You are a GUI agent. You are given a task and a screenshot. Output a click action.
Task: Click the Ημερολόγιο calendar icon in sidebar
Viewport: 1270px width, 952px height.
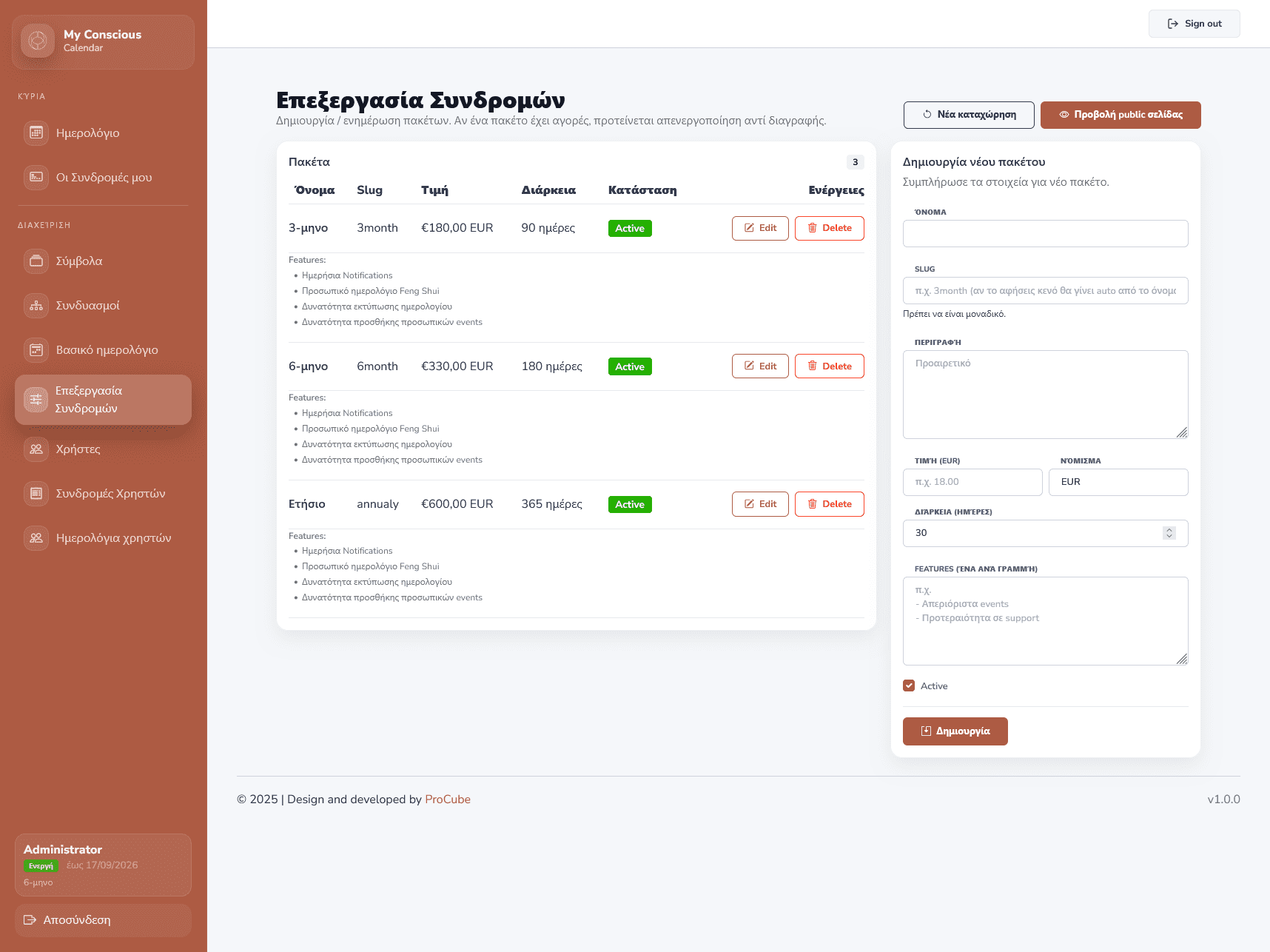pos(36,133)
